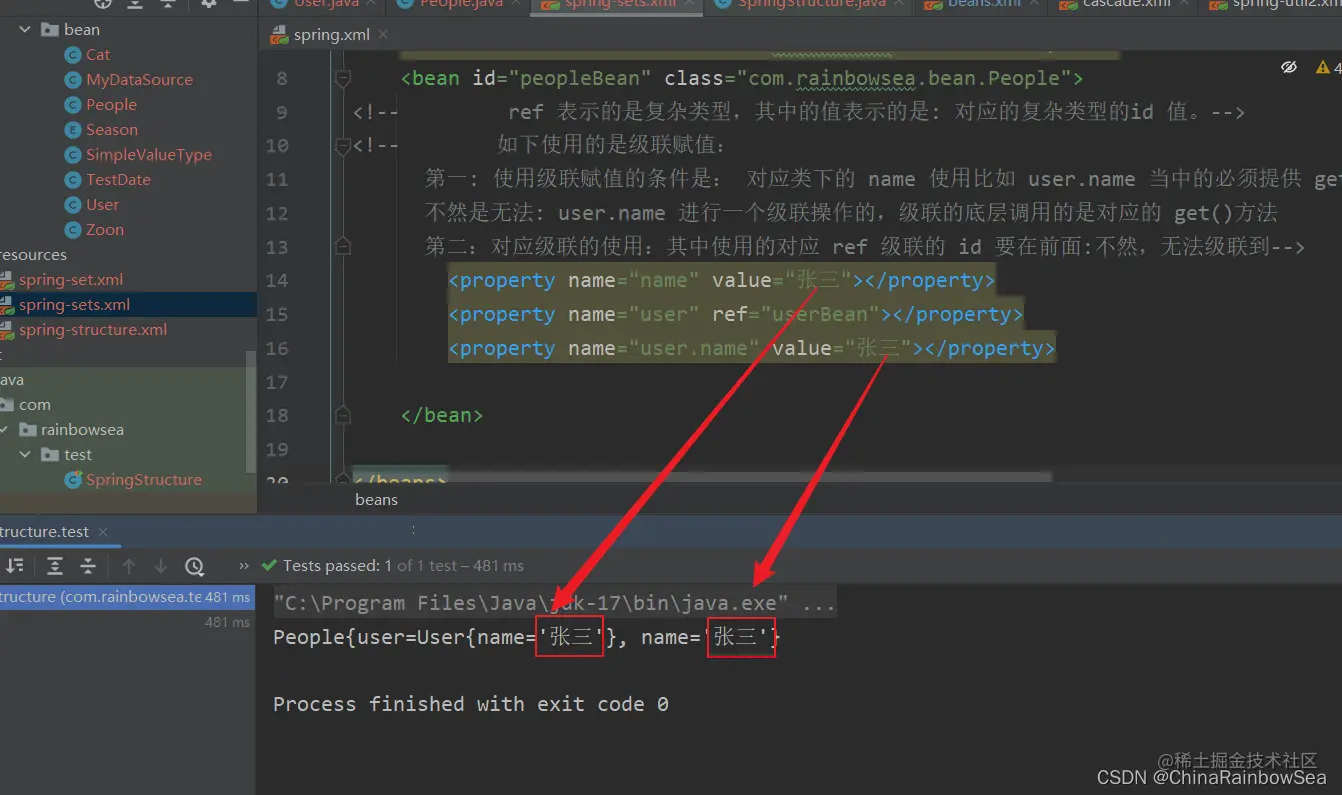Click sort alphabetically icon in test toolbar
Screen dimensions: 1342x795
tap(14, 566)
